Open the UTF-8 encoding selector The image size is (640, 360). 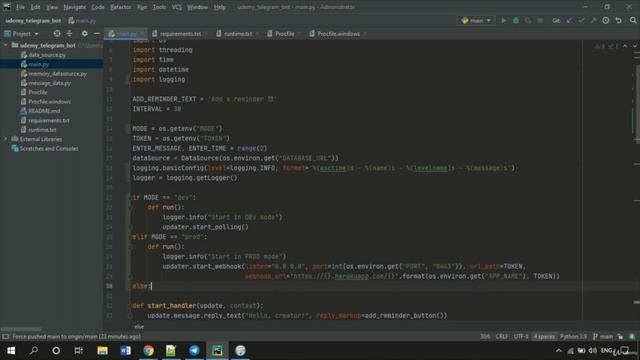[x=521, y=337]
